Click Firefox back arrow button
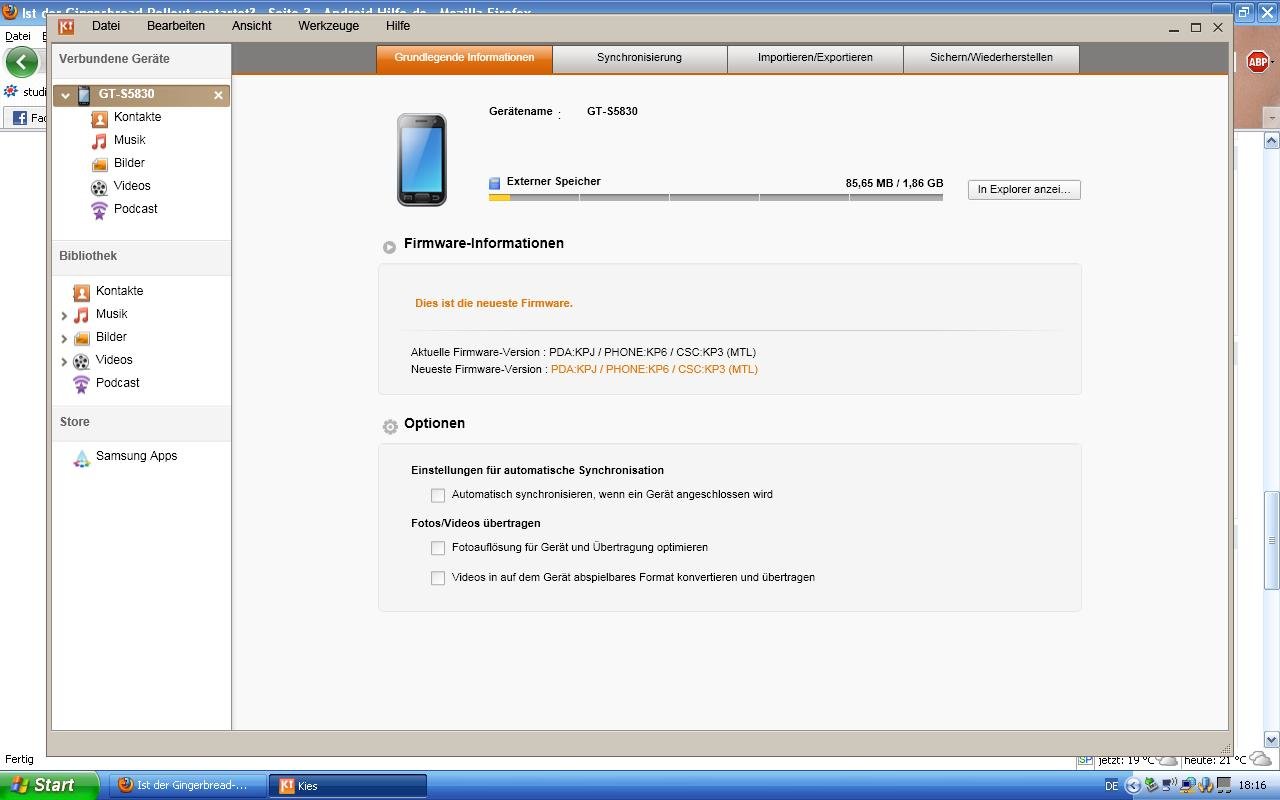1280x800 pixels. (x=22, y=62)
